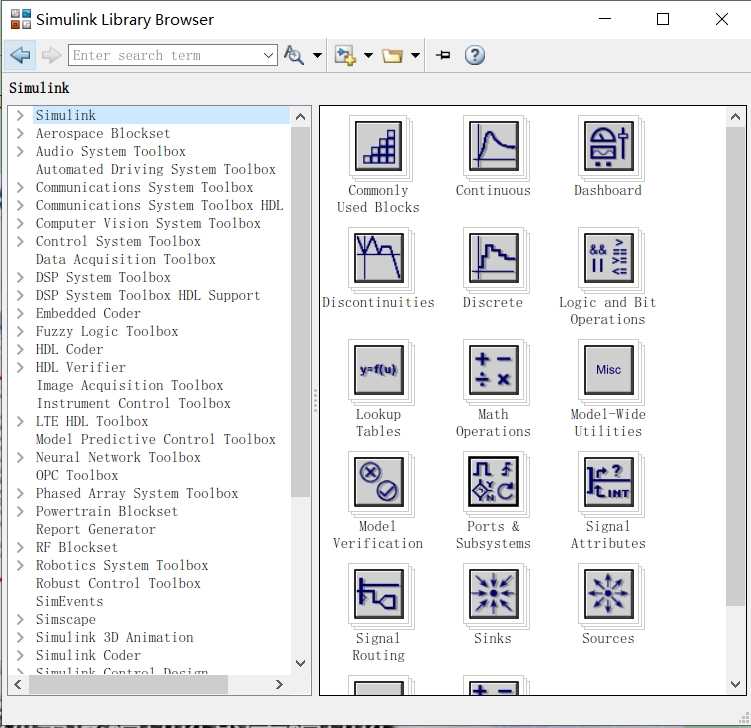Expand the Robotics System Toolbox node

click(x=20, y=565)
